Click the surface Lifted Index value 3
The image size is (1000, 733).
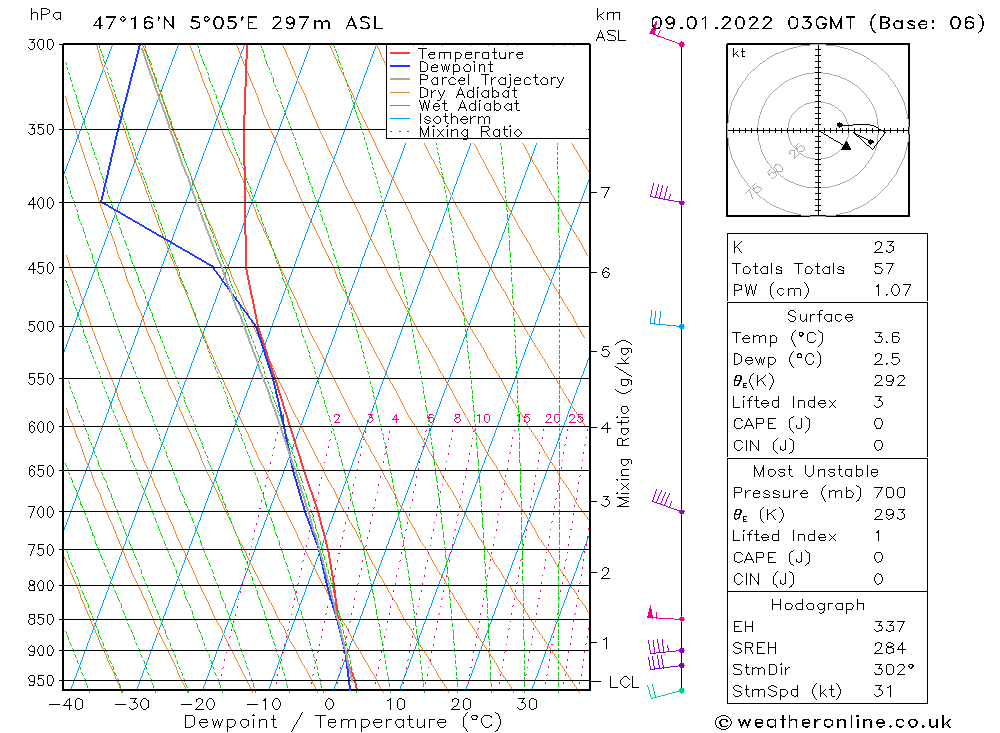point(878,403)
